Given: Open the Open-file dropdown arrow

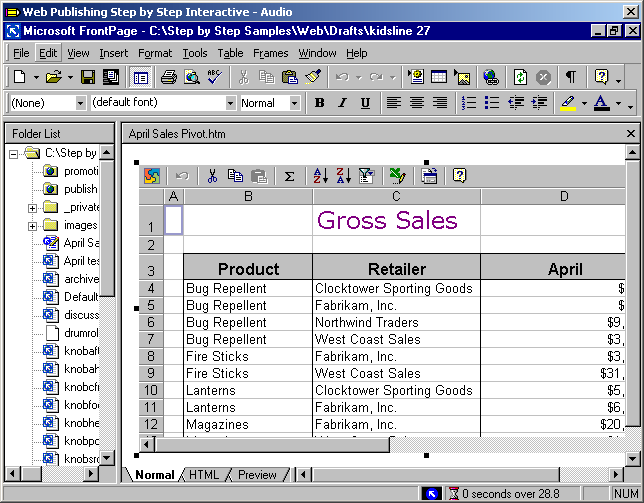Looking at the screenshot, I should [70, 77].
